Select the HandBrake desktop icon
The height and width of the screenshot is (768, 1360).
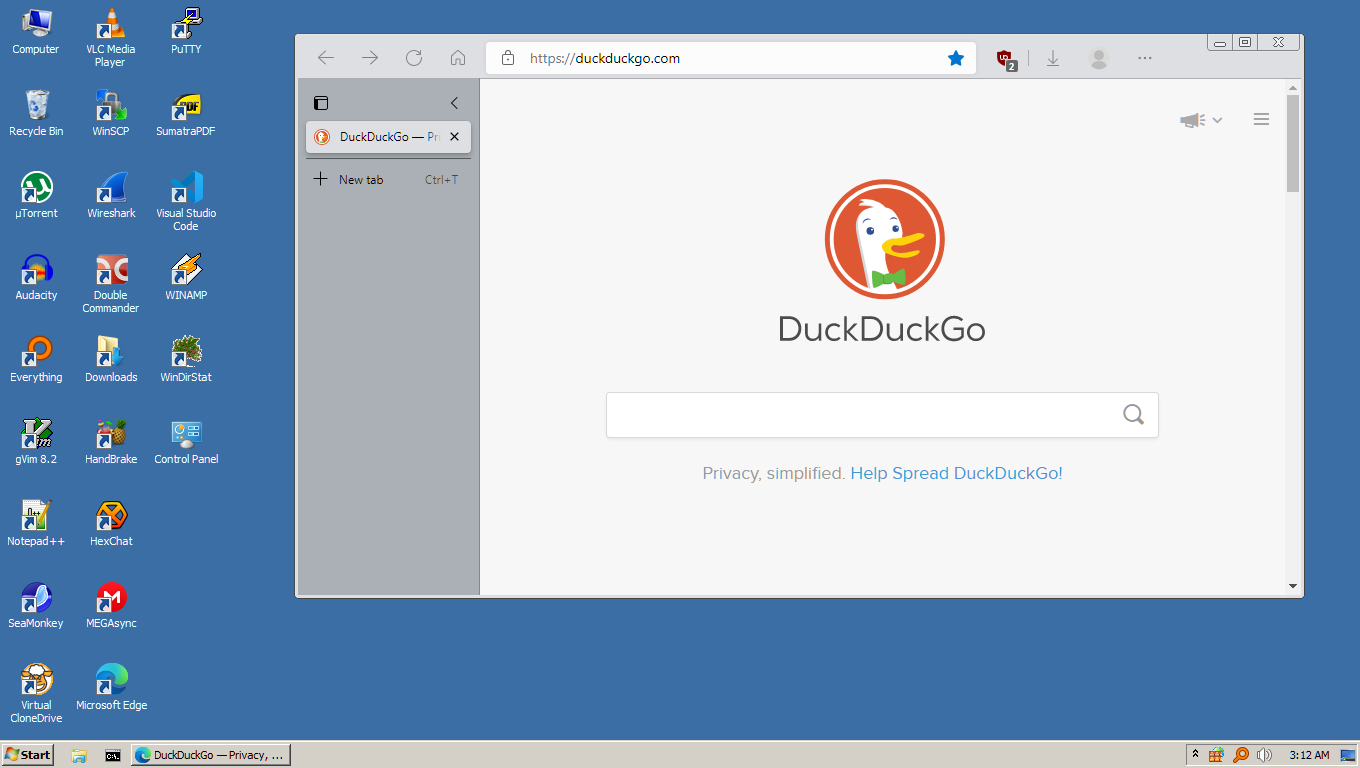point(110,442)
